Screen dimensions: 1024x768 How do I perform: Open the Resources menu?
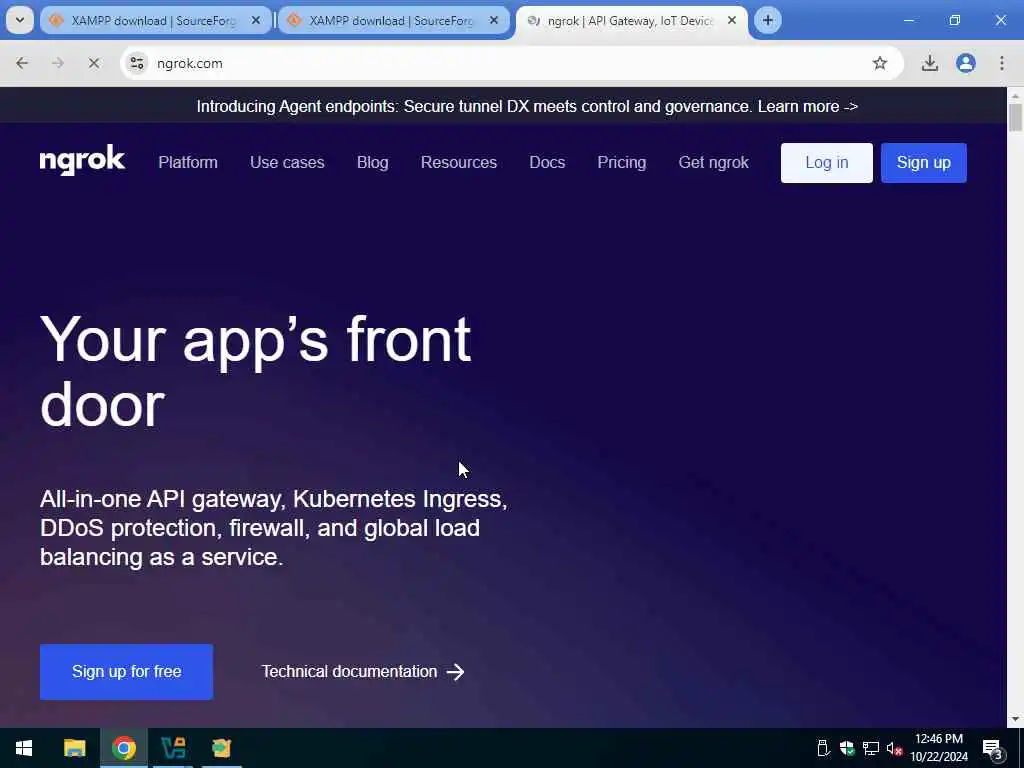tap(458, 163)
